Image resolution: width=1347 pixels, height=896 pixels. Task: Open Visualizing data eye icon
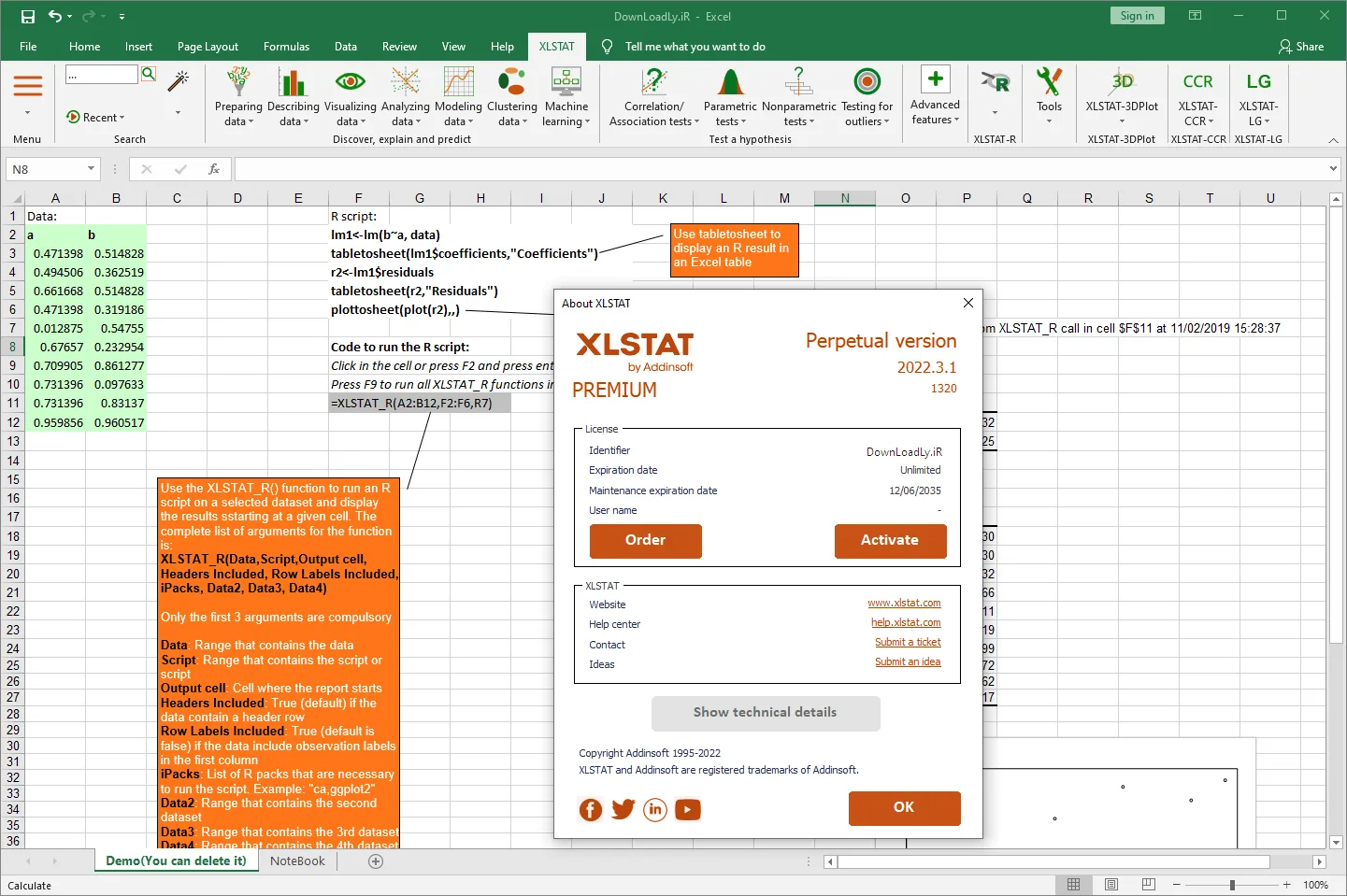point(350,81)
